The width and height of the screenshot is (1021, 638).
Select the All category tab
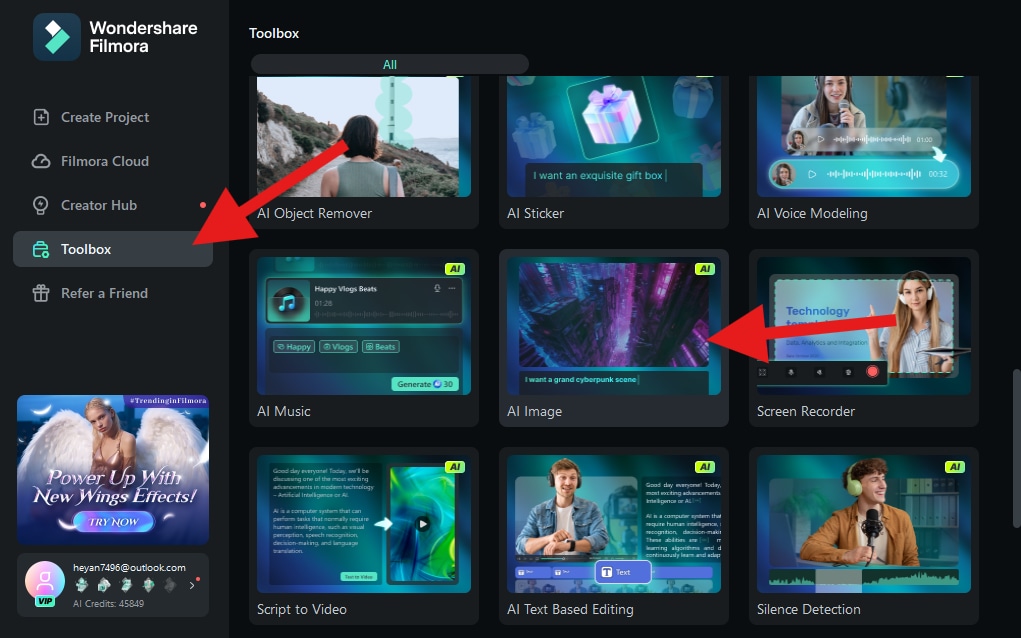pos(389,64)
